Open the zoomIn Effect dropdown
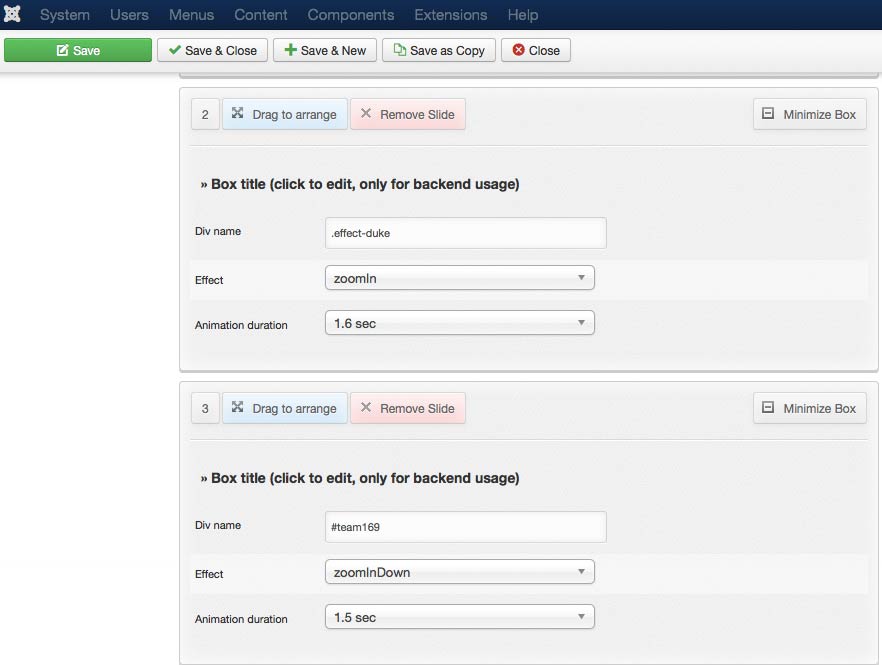882x665 pixels. [x=460, y=279]
